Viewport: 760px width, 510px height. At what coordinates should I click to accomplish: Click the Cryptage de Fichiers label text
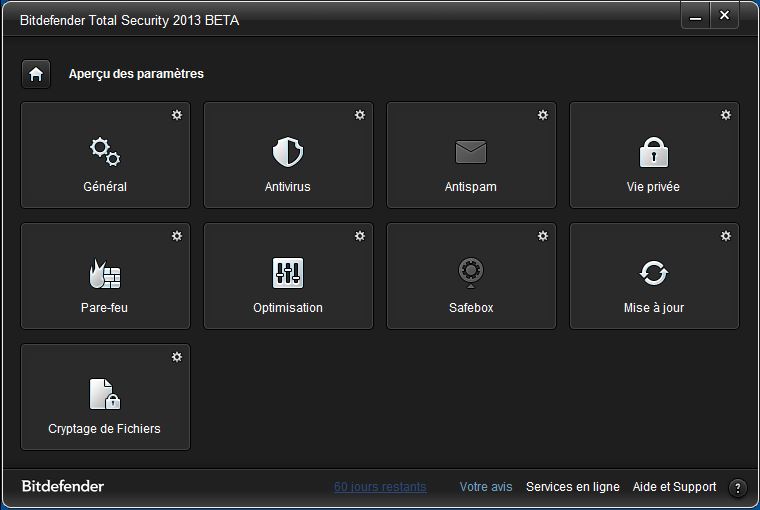pyautogui.click(x=104, y=429)
